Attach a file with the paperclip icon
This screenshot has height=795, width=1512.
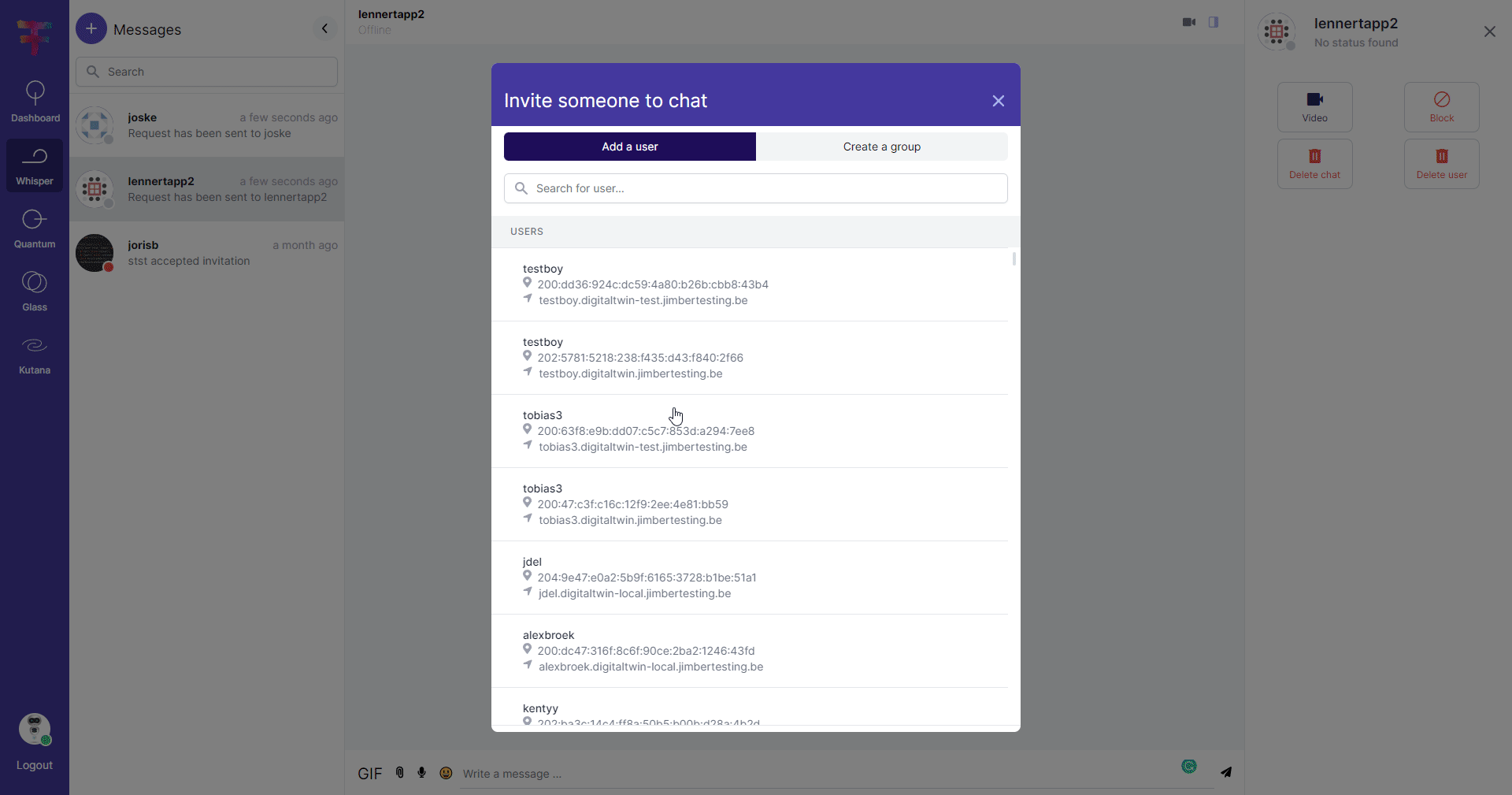(400, 773)
